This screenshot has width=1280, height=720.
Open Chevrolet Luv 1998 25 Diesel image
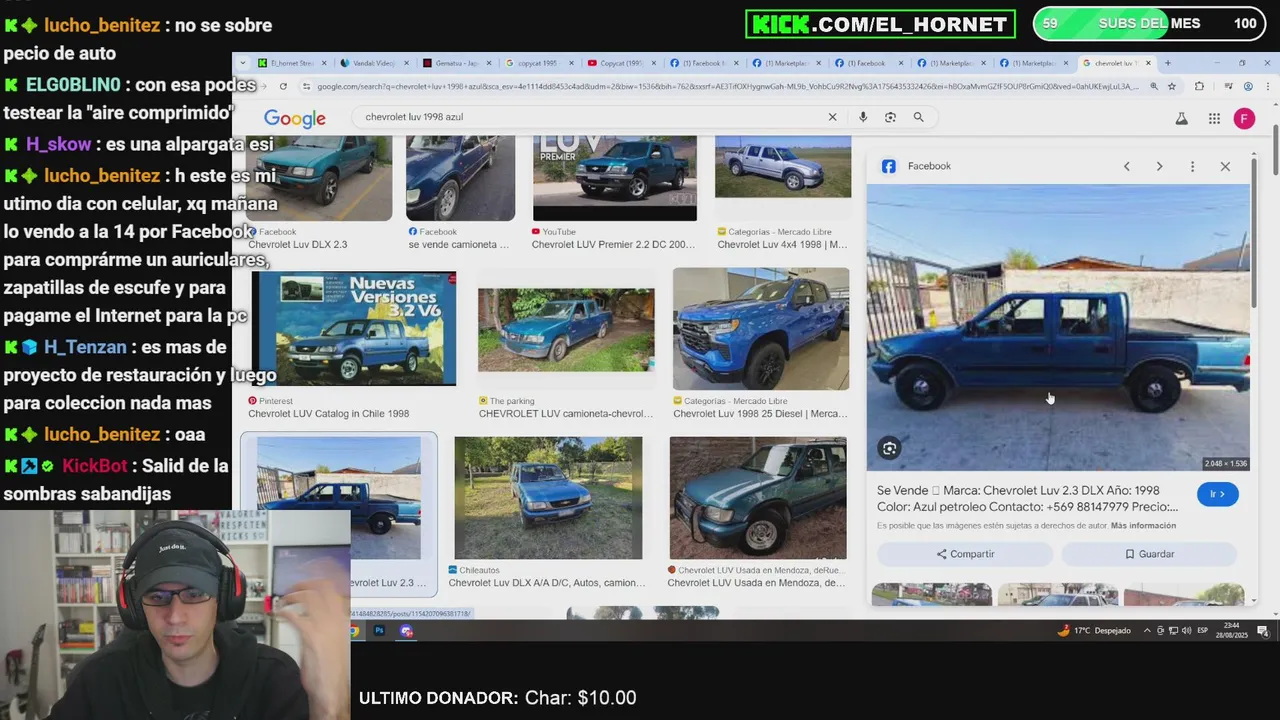[x=761, y=328]
